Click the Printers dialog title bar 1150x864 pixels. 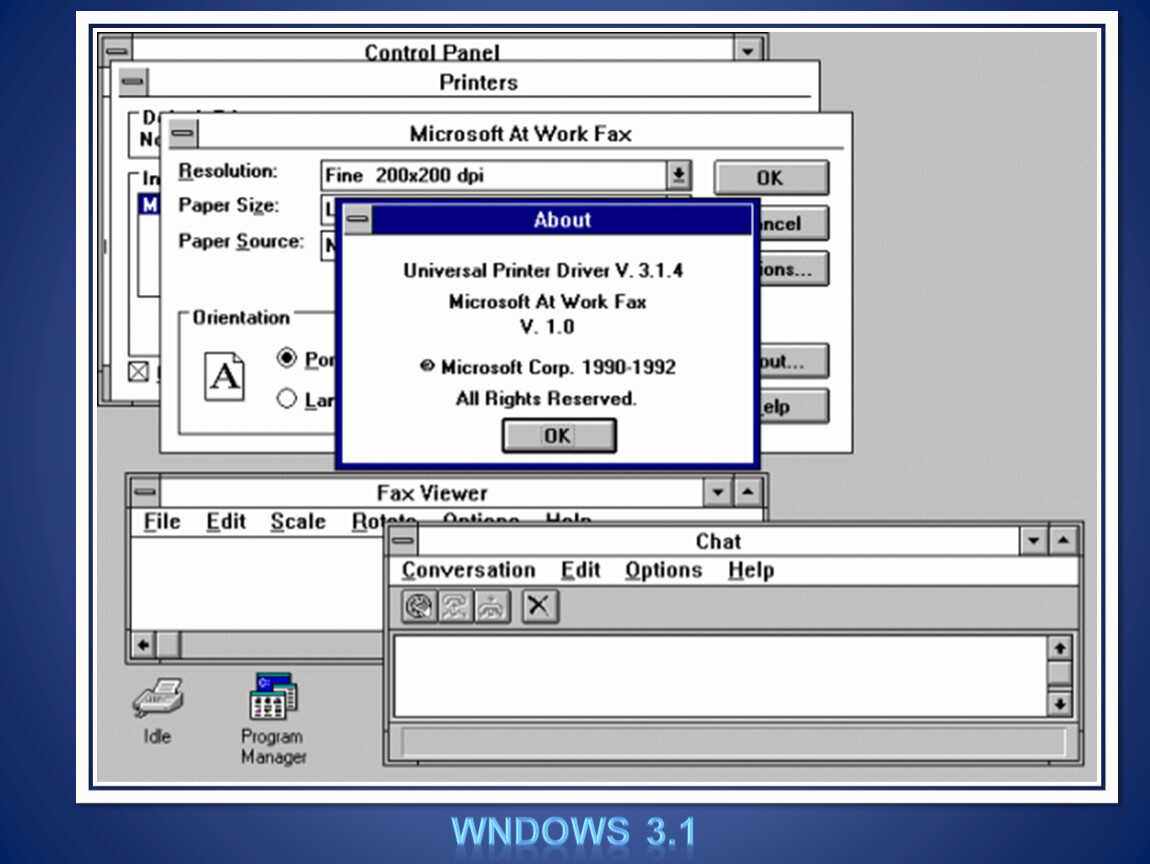(x=479, y=81)
